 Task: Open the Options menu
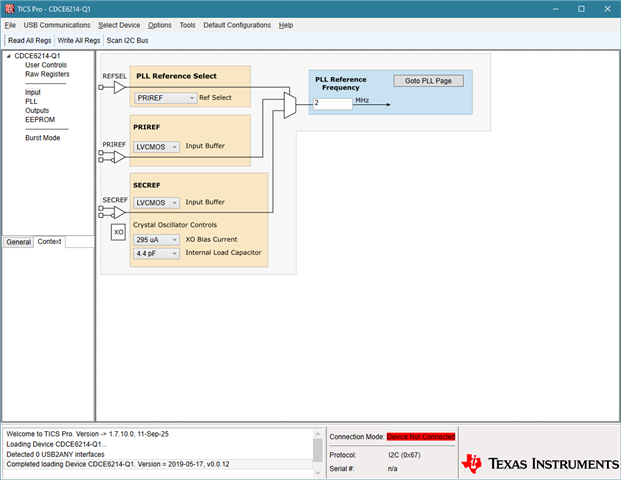(160, 25)
